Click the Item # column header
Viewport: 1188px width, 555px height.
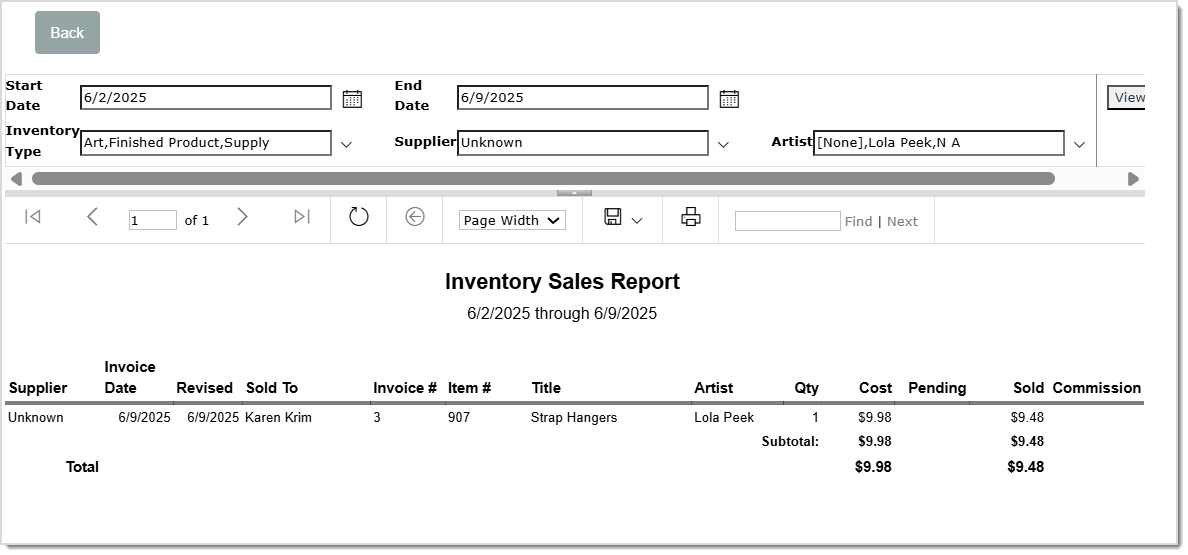(x=469, y=388)
